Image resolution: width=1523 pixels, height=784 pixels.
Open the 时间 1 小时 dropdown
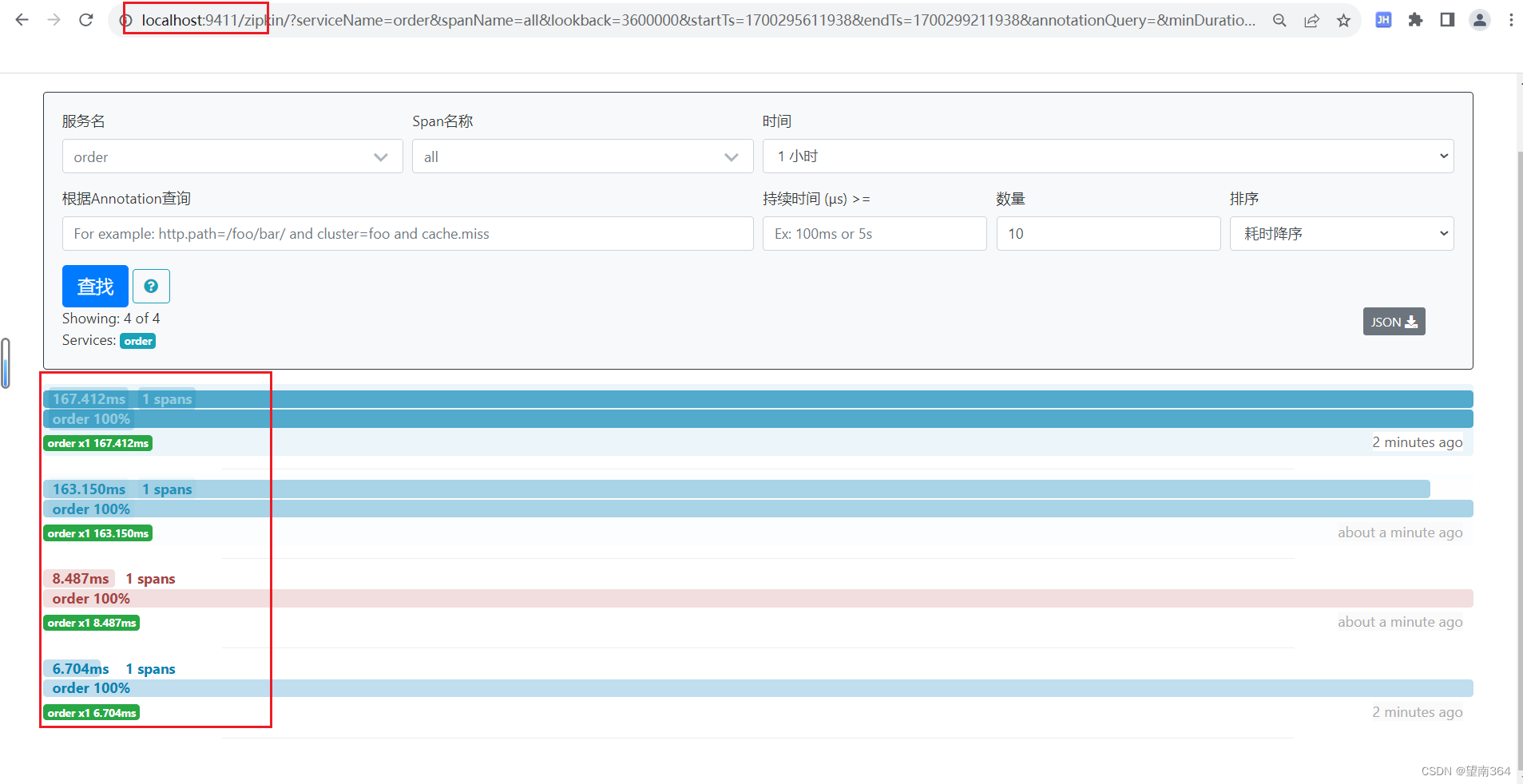pyautogui.click(x=1108, y=156)
